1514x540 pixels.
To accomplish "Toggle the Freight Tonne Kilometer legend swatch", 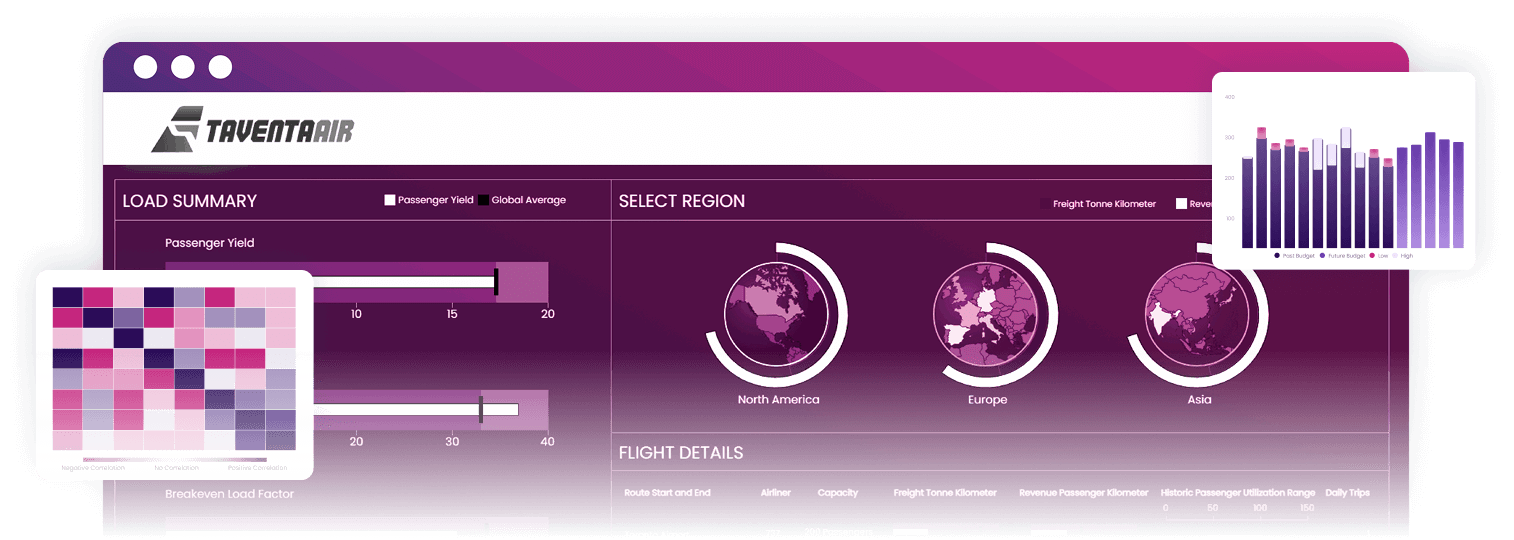I will point(1045,204).
